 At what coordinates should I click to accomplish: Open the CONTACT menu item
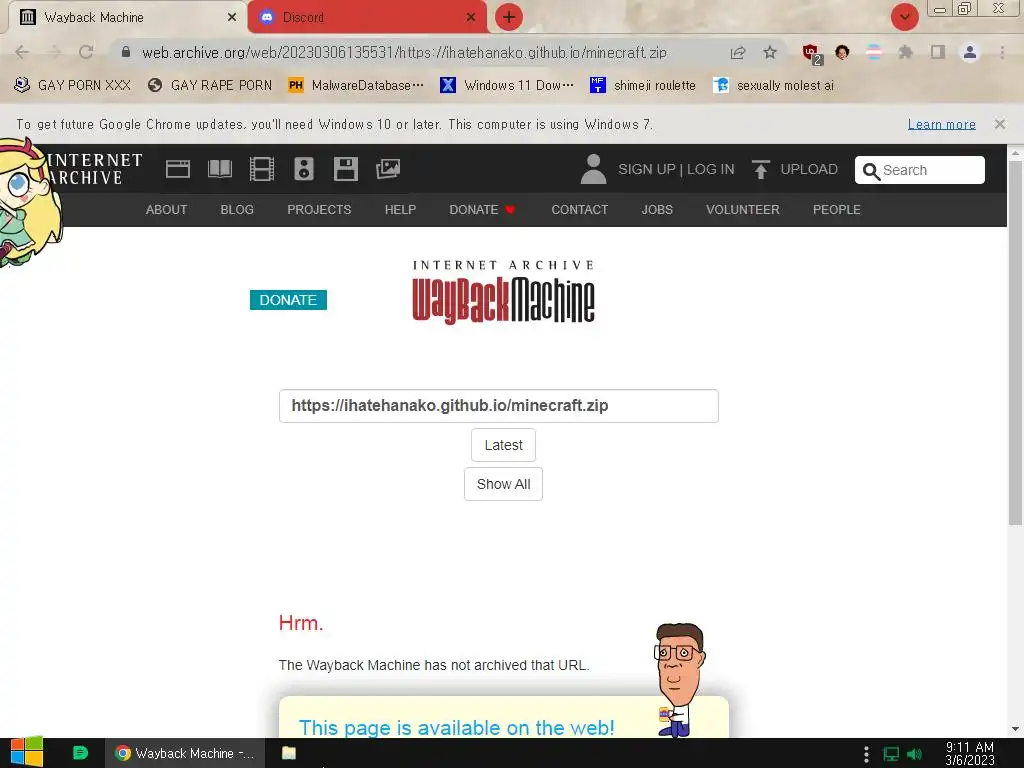[x=579, y=210]
